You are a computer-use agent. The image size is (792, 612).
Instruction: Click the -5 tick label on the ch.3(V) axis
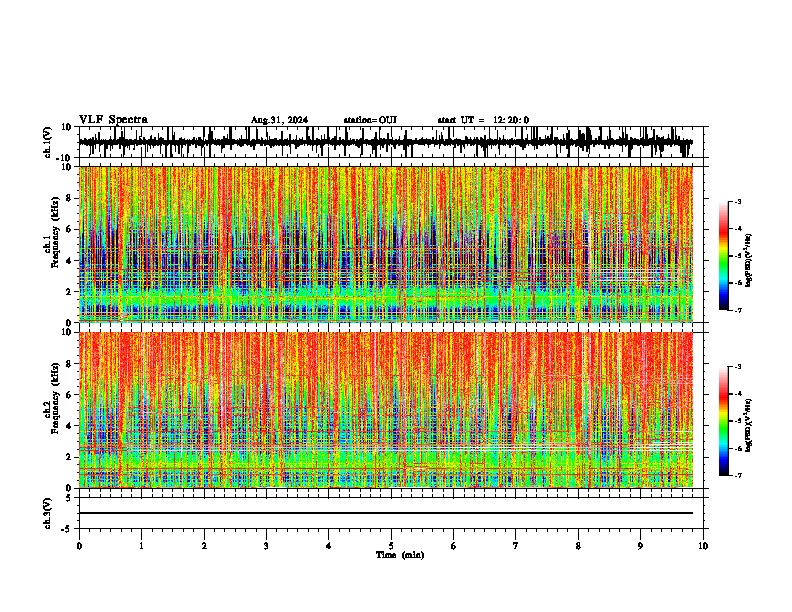click(68, 529)
